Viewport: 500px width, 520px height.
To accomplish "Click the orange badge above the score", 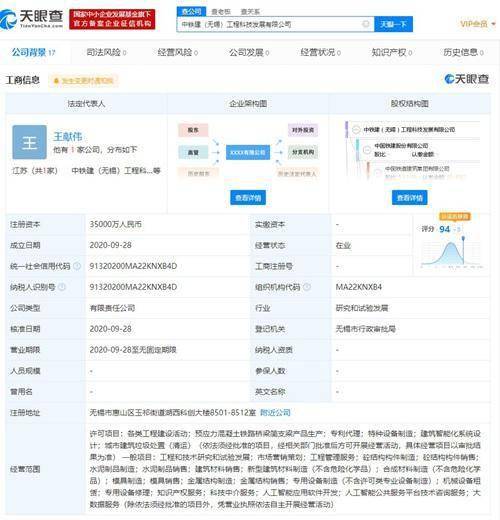I will pyautogui.click(x=455, y=217).
